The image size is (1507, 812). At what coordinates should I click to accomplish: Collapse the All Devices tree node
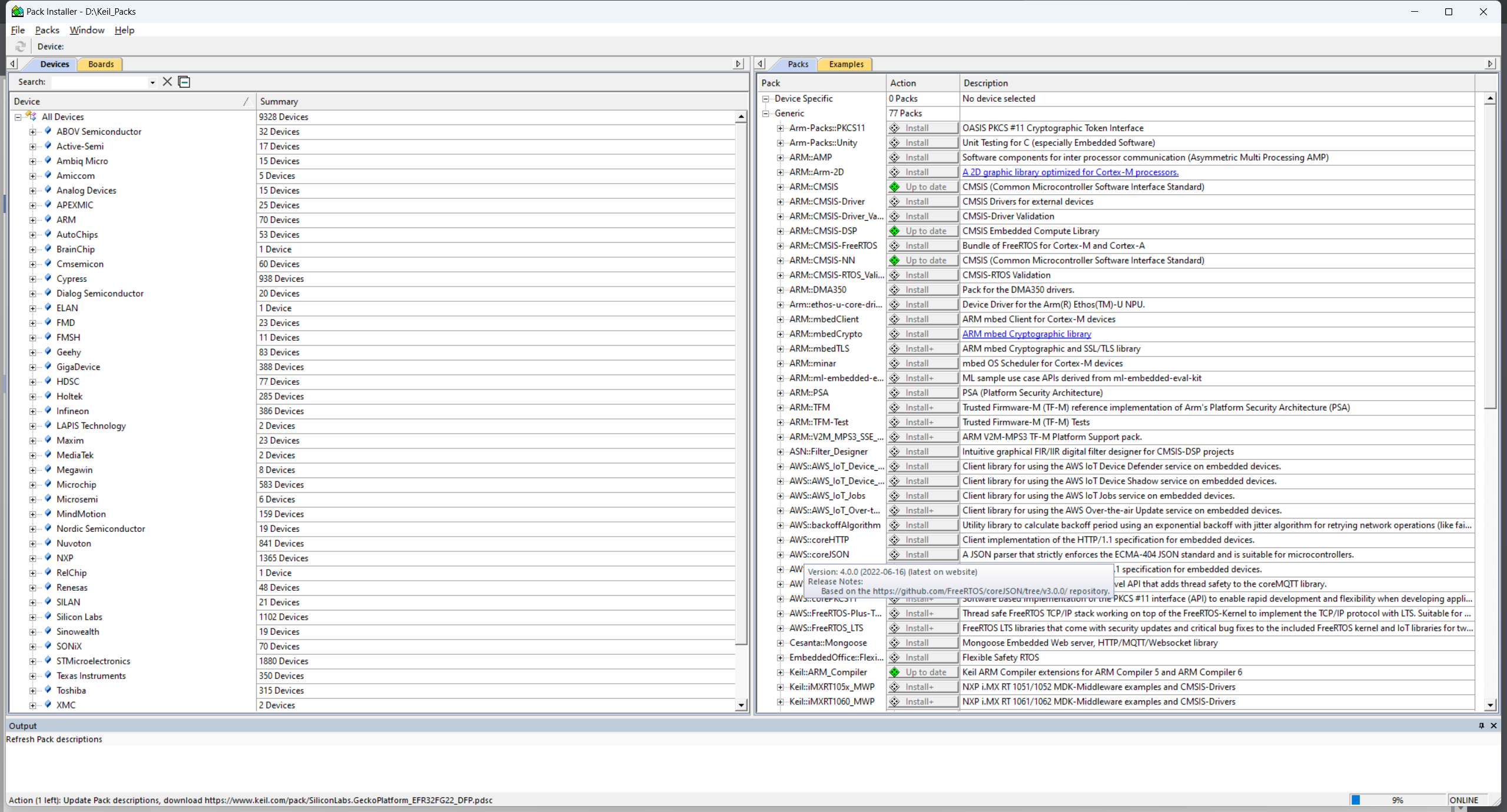pyautogui.click(x=18, y=117)
